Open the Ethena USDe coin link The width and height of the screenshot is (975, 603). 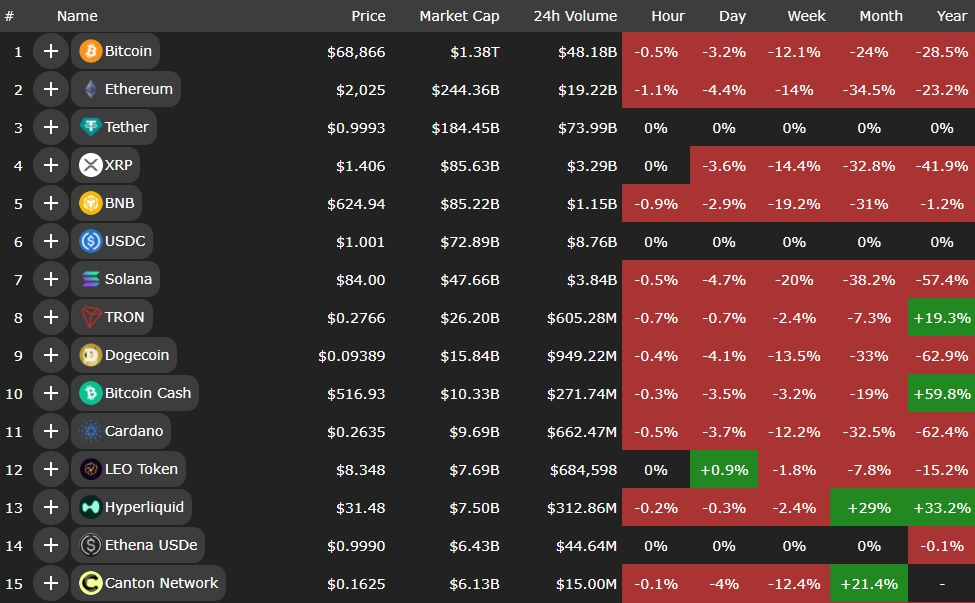click(150, 545)
